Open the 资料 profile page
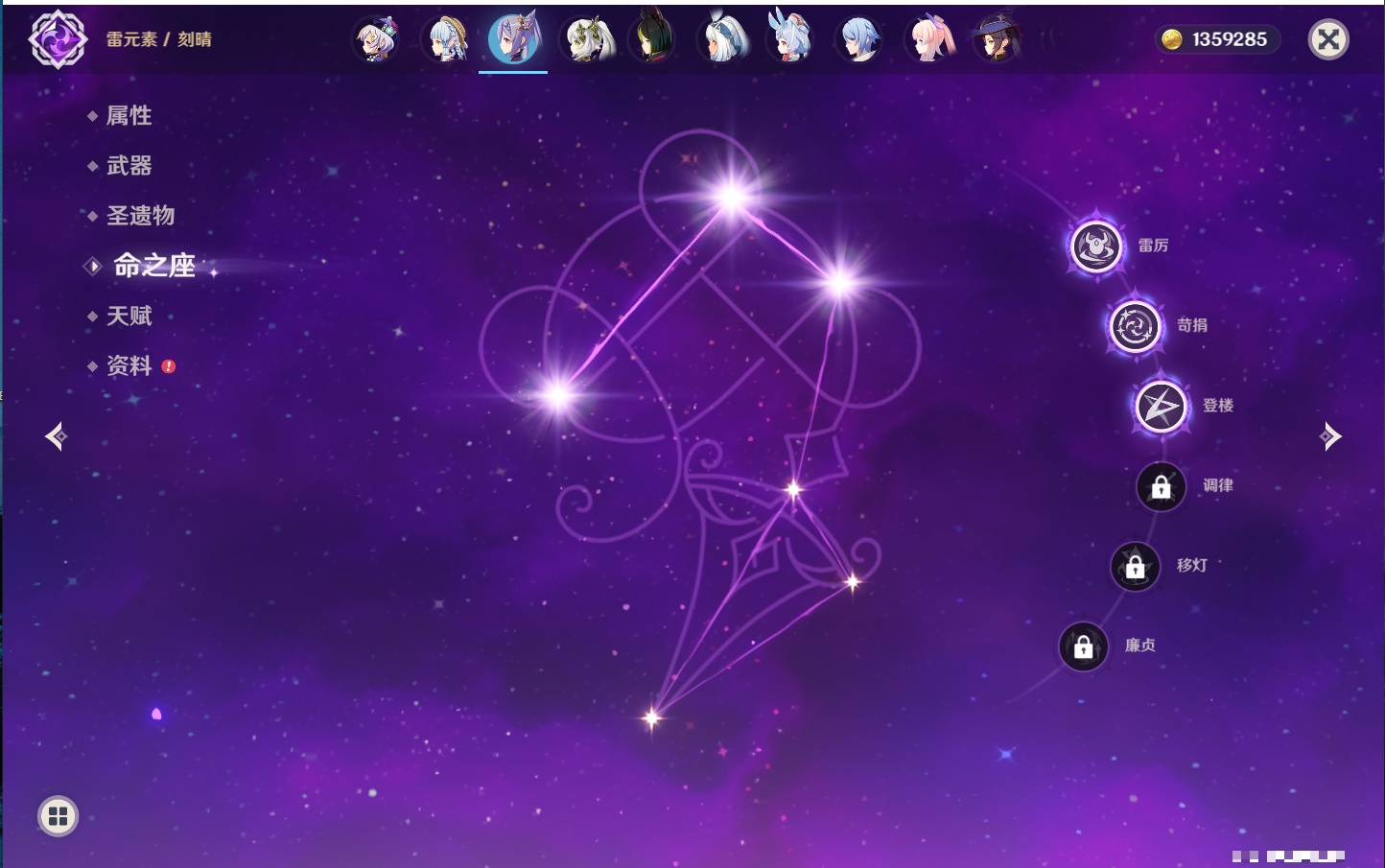This screenshot has width=1385, height=868. (129, 365)
